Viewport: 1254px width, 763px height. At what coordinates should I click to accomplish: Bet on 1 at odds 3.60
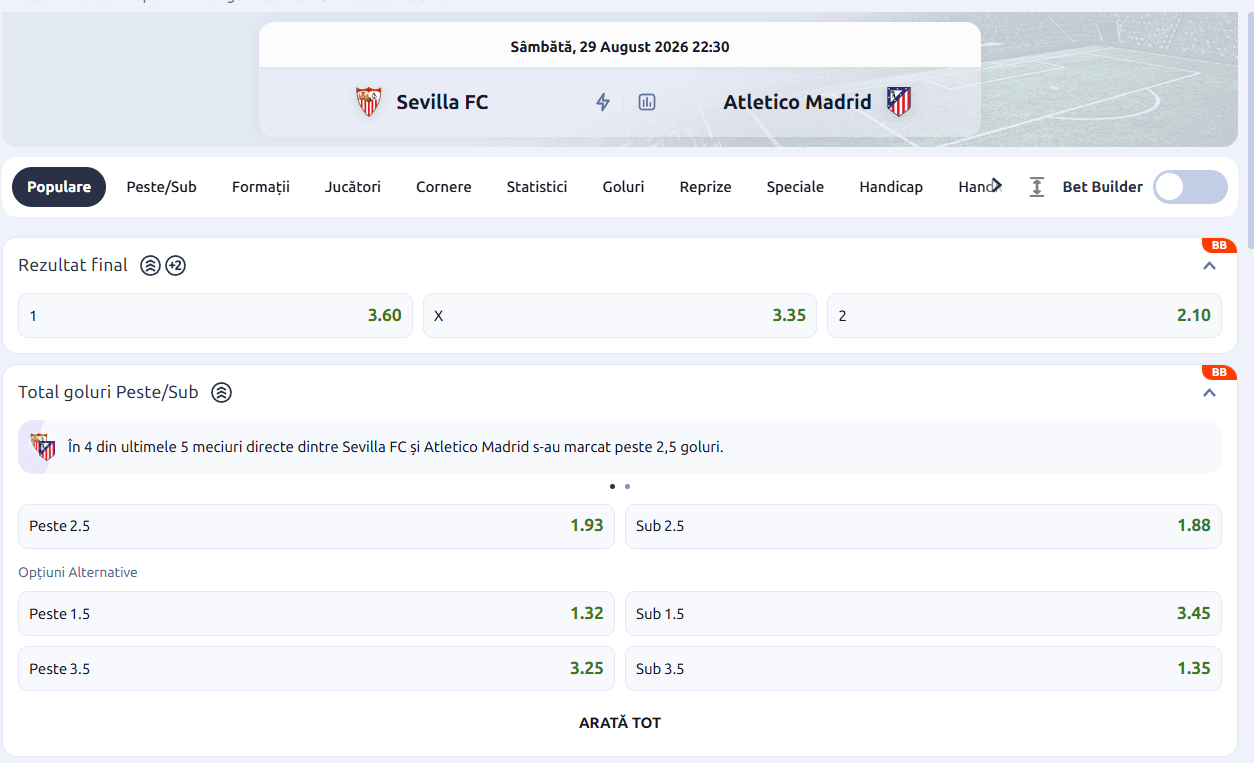coord(215,316)
